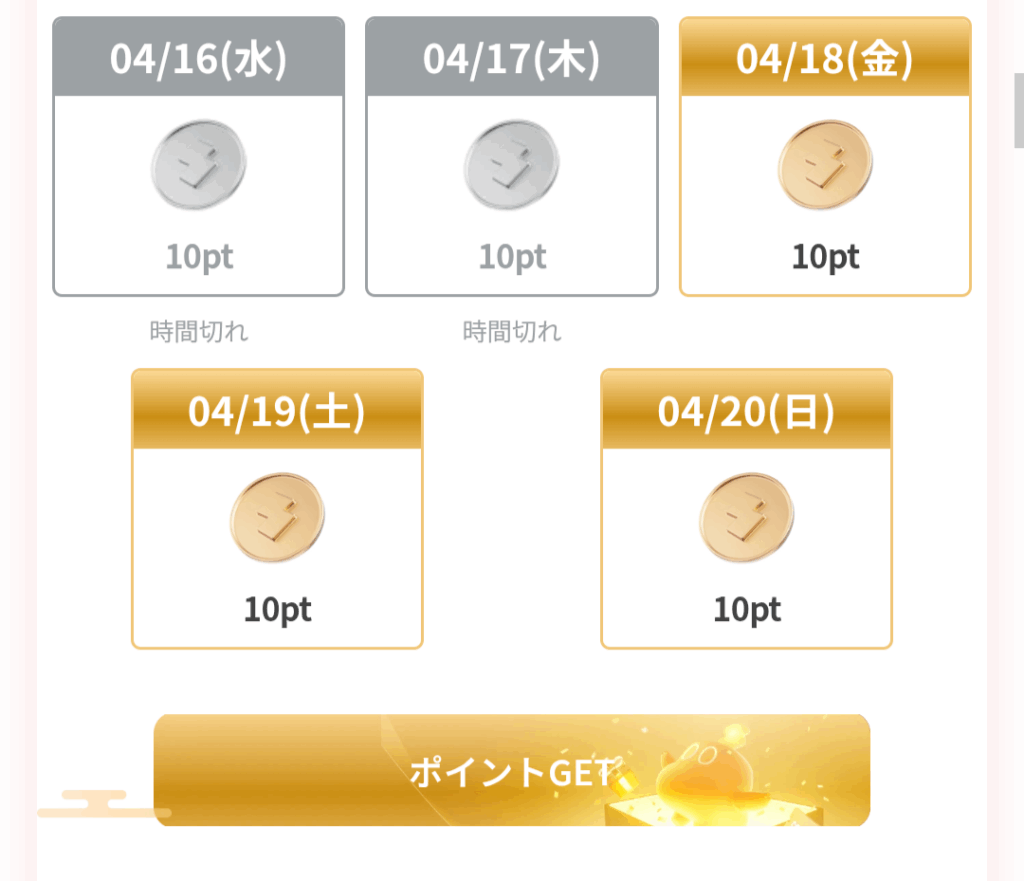The height and width of the screenshot is (881, 1024).
Task: Click the gold coin under 04/19(土)
Action: pos(277,517)
